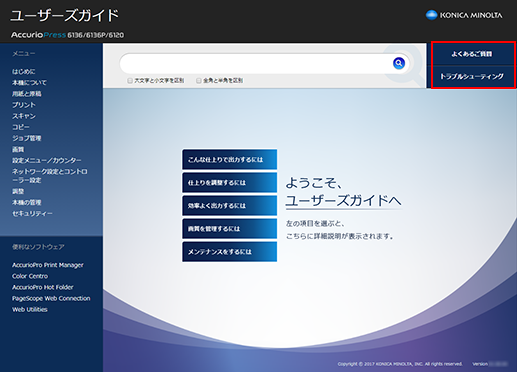The height and width of the screenshot is (372, 517).
Task: Toggle the 大文字と小文字を区別 checkbox
Action: click(130, 80)
